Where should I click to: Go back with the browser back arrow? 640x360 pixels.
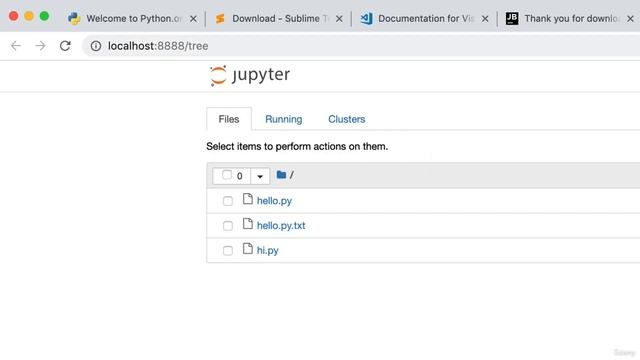(x=16, y=46)
